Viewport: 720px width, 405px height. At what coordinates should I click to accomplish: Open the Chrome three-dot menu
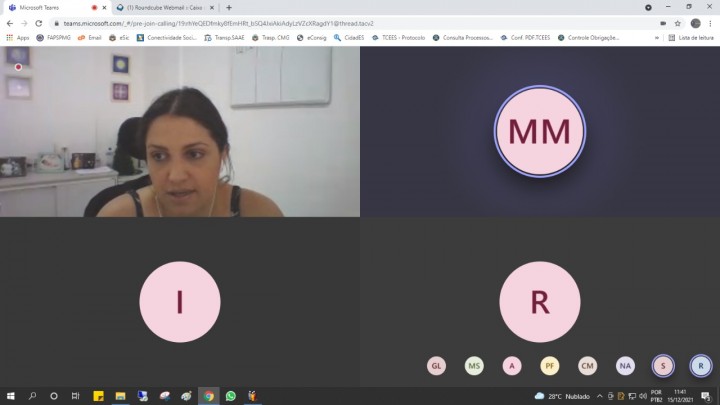point(711,23)
